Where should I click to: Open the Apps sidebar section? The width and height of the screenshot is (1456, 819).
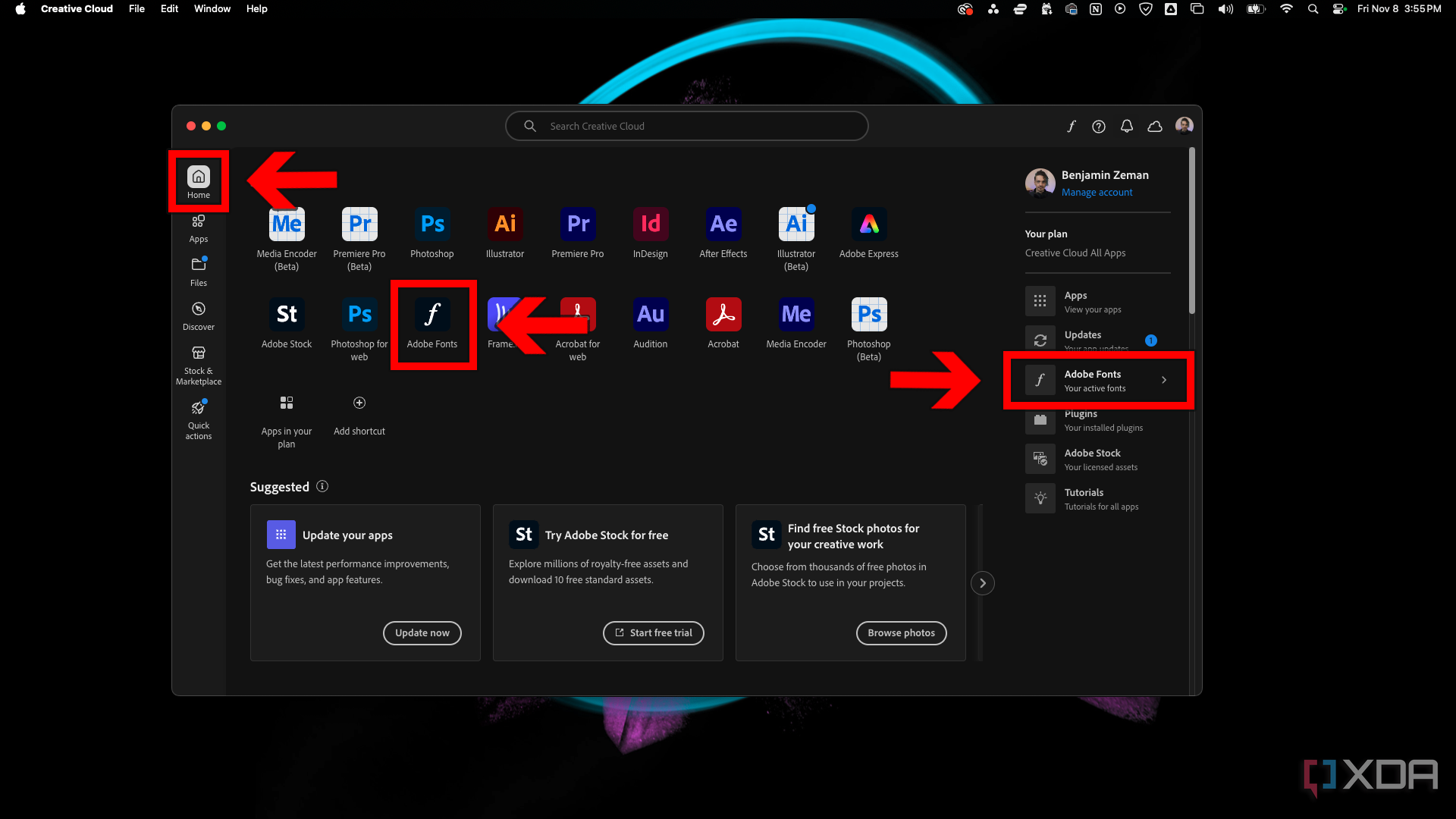[x=199, y=228]
